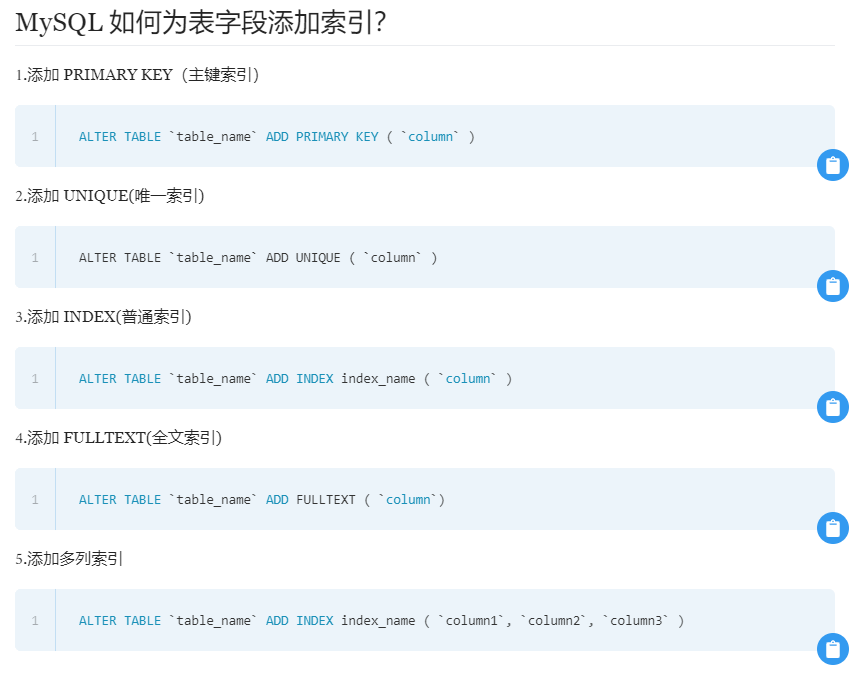Copy the ADD FULLTEXT code snippet
Viewport: 860px width, 690px height.
point(833,528)
